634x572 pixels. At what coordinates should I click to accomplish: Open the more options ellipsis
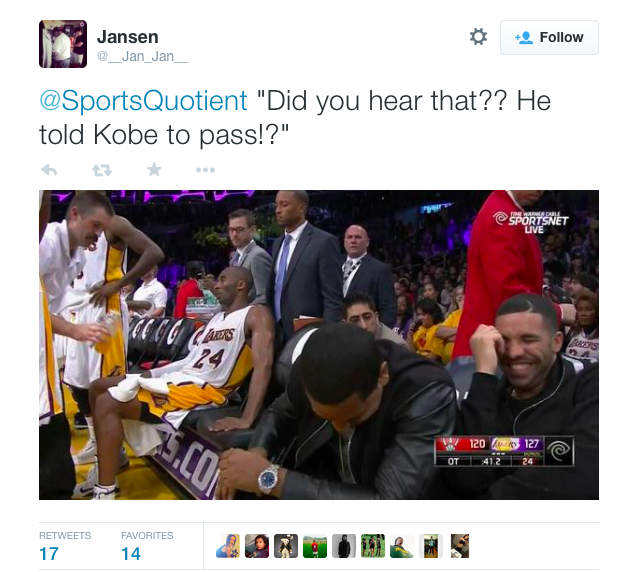click(205, 170)
